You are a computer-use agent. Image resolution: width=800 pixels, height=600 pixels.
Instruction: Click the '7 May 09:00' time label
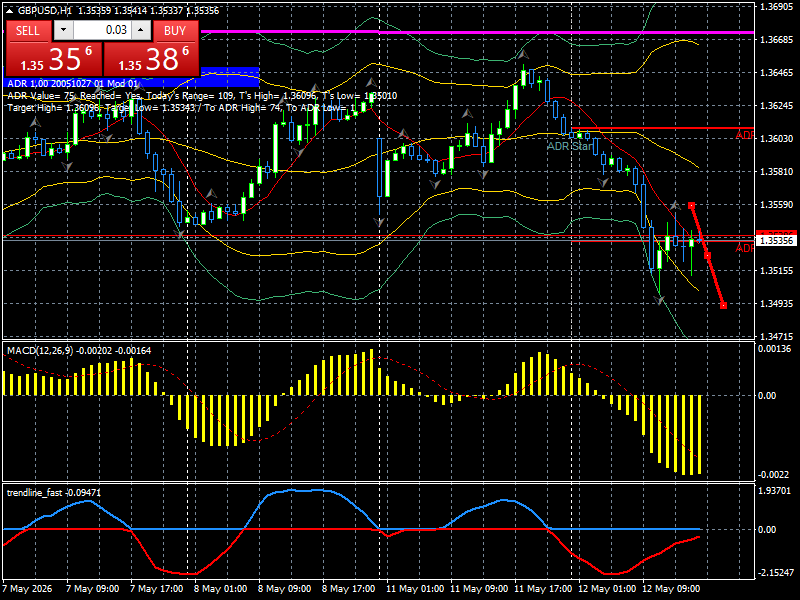[92, 588]
